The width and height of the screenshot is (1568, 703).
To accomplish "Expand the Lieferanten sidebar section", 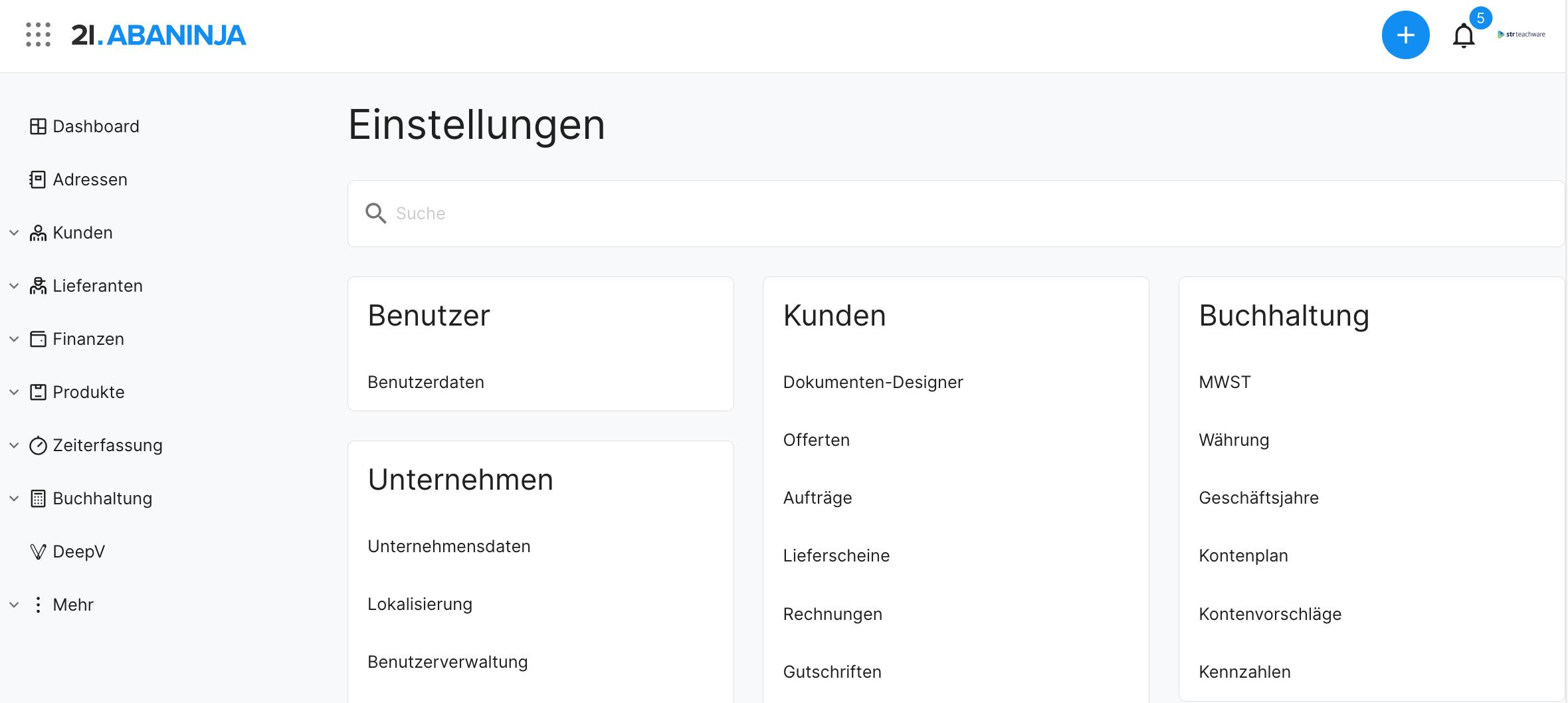I will [14, 286].
